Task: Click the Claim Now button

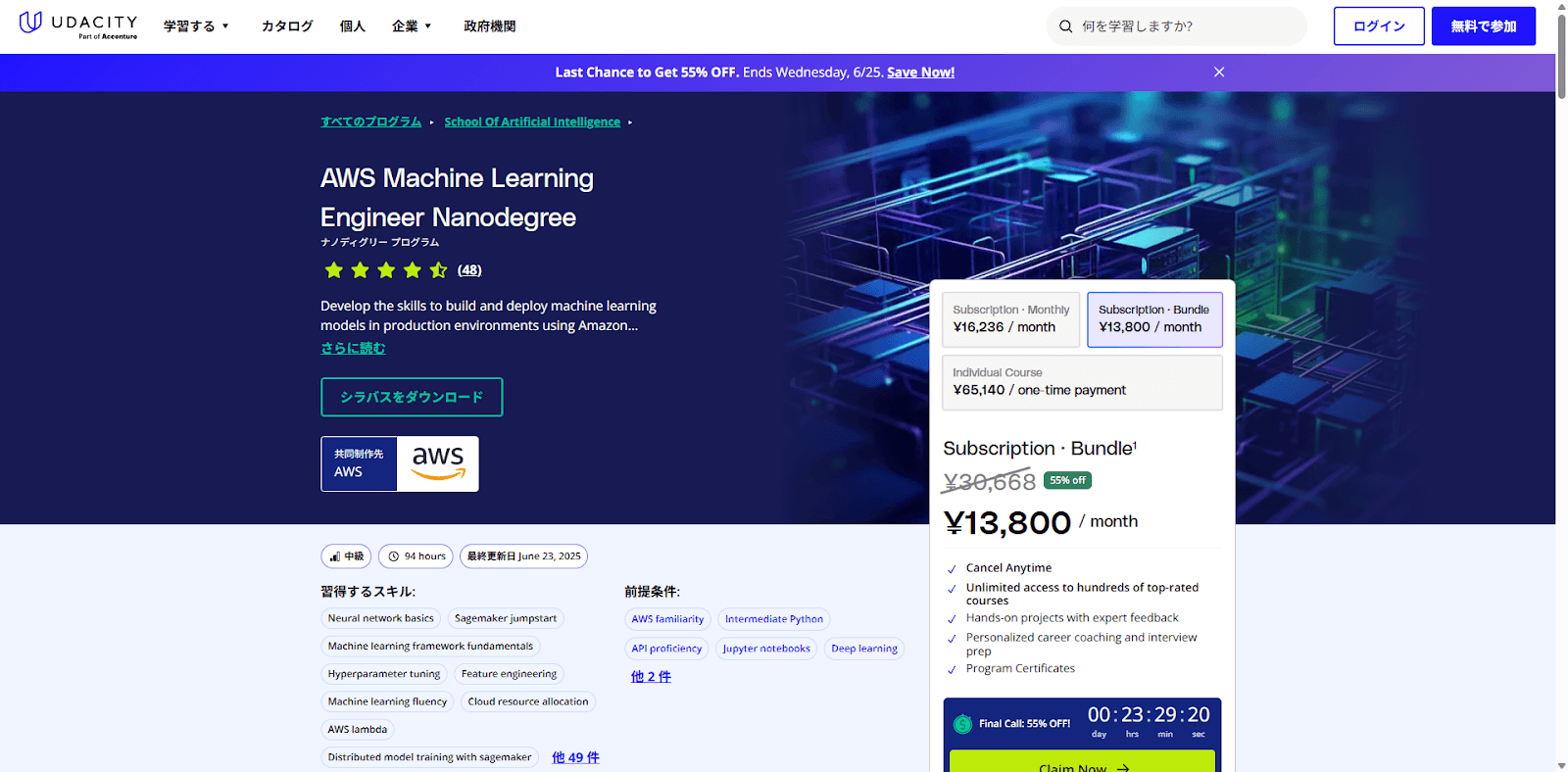Action: [1082, 761]
